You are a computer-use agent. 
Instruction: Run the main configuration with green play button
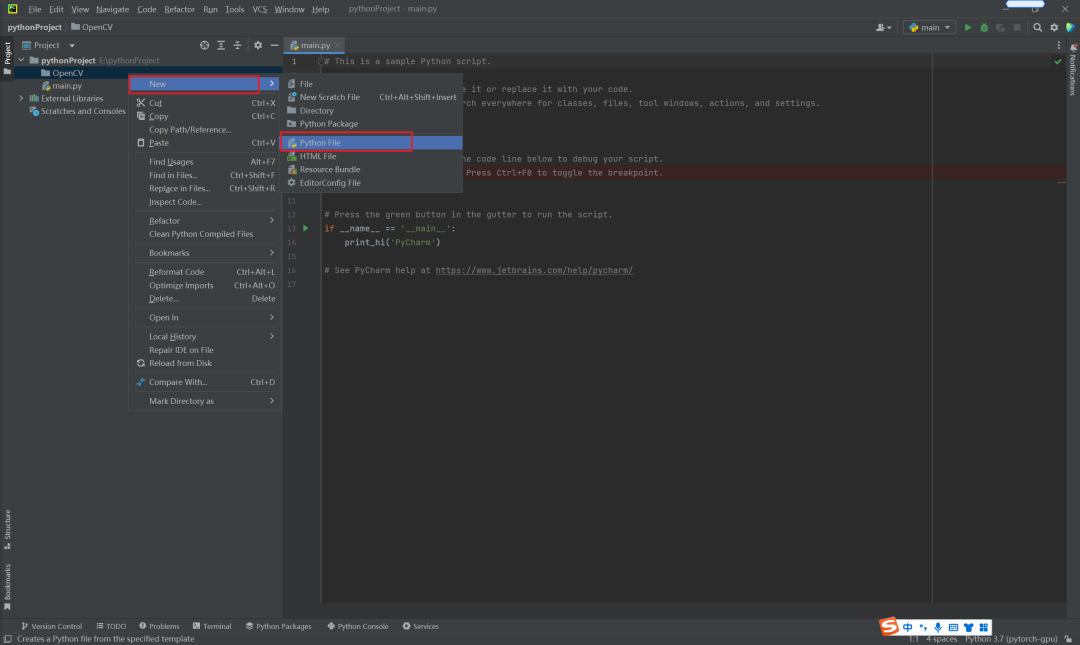968,28
